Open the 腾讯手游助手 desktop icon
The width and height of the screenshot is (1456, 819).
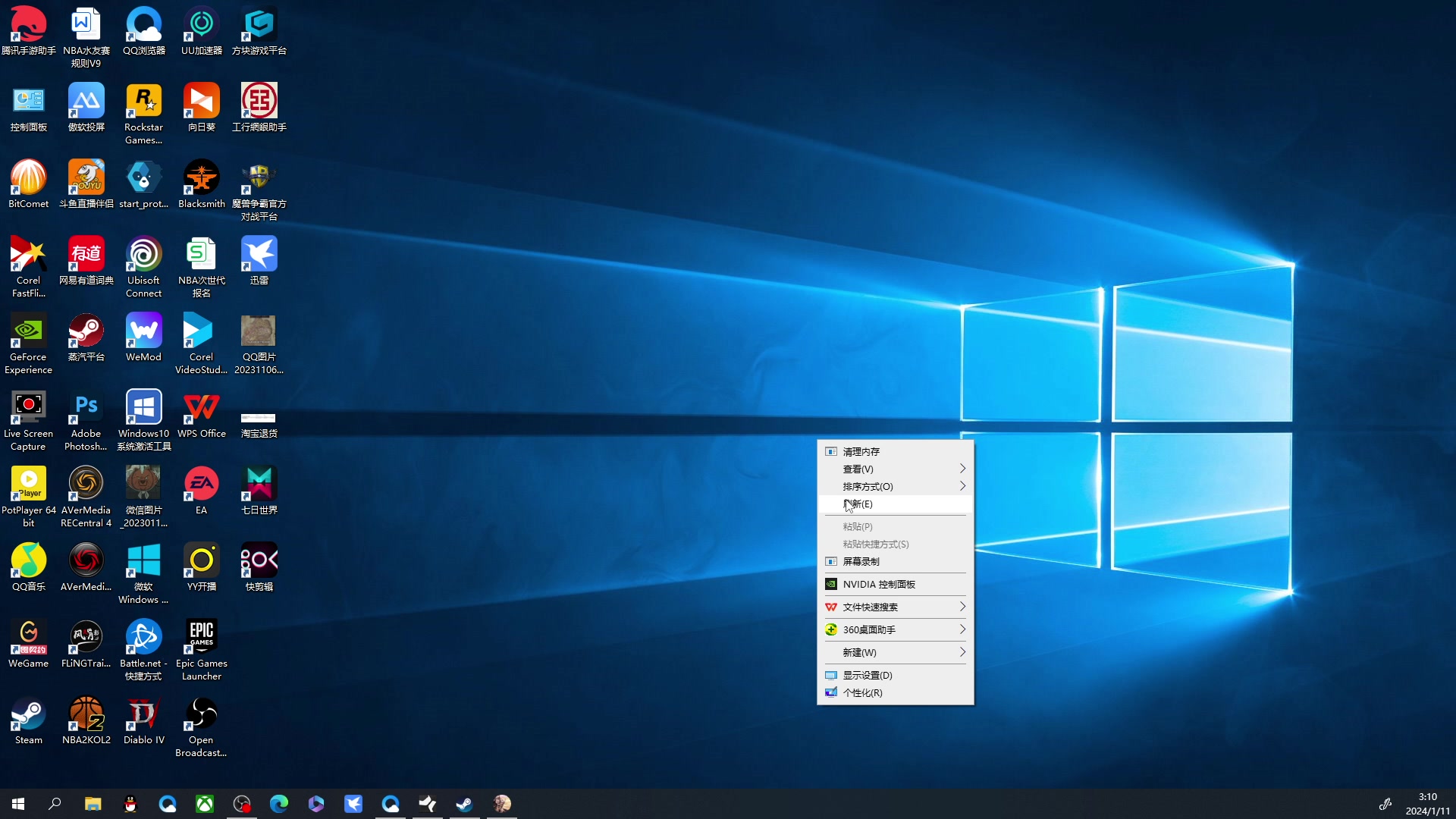tap(29, 31)
